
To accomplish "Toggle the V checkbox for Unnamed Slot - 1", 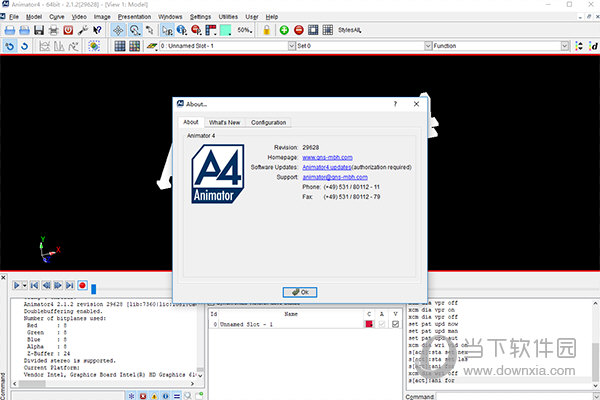I will coord(395,324).
